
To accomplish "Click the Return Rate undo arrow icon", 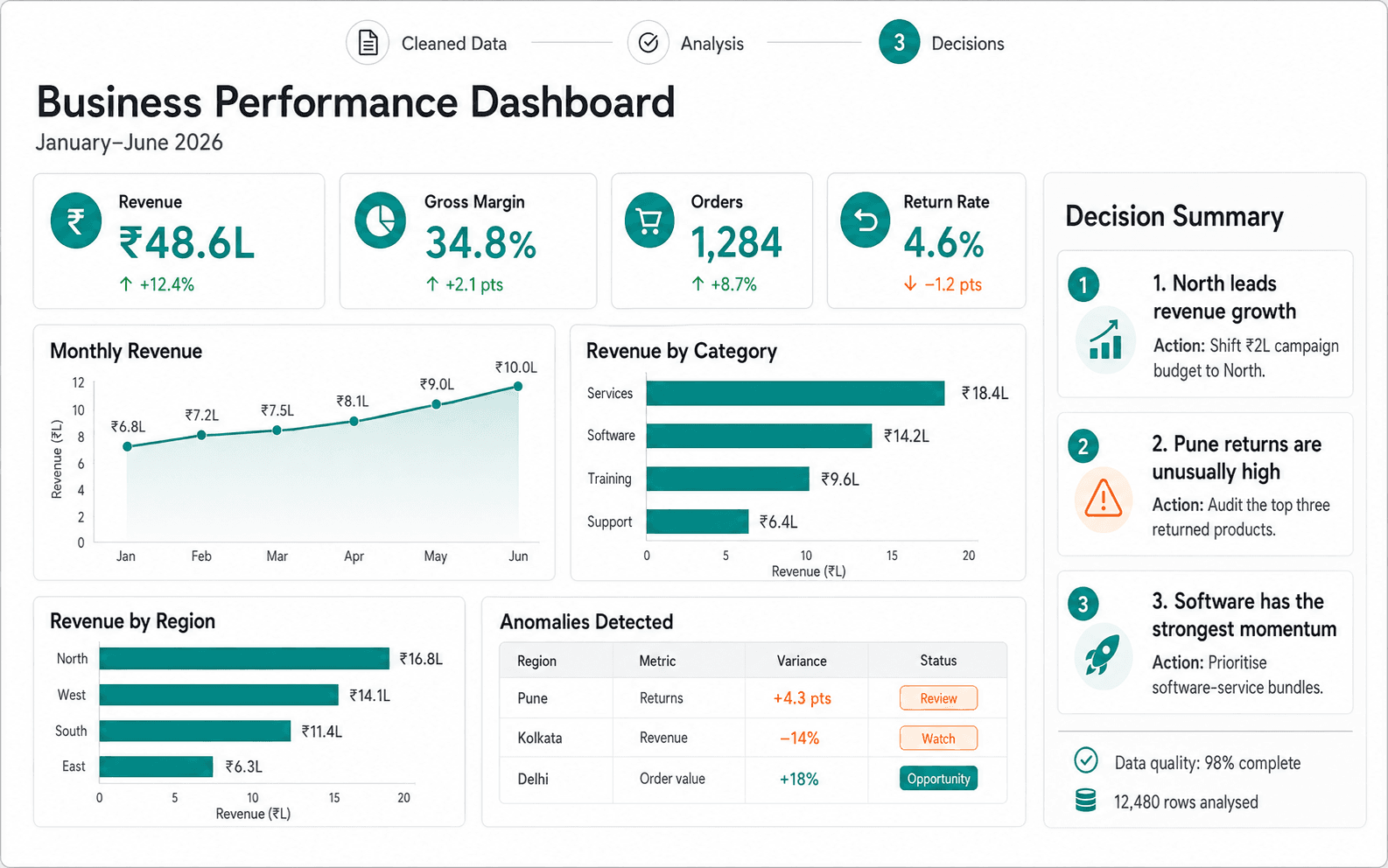I will coord(866,220).
